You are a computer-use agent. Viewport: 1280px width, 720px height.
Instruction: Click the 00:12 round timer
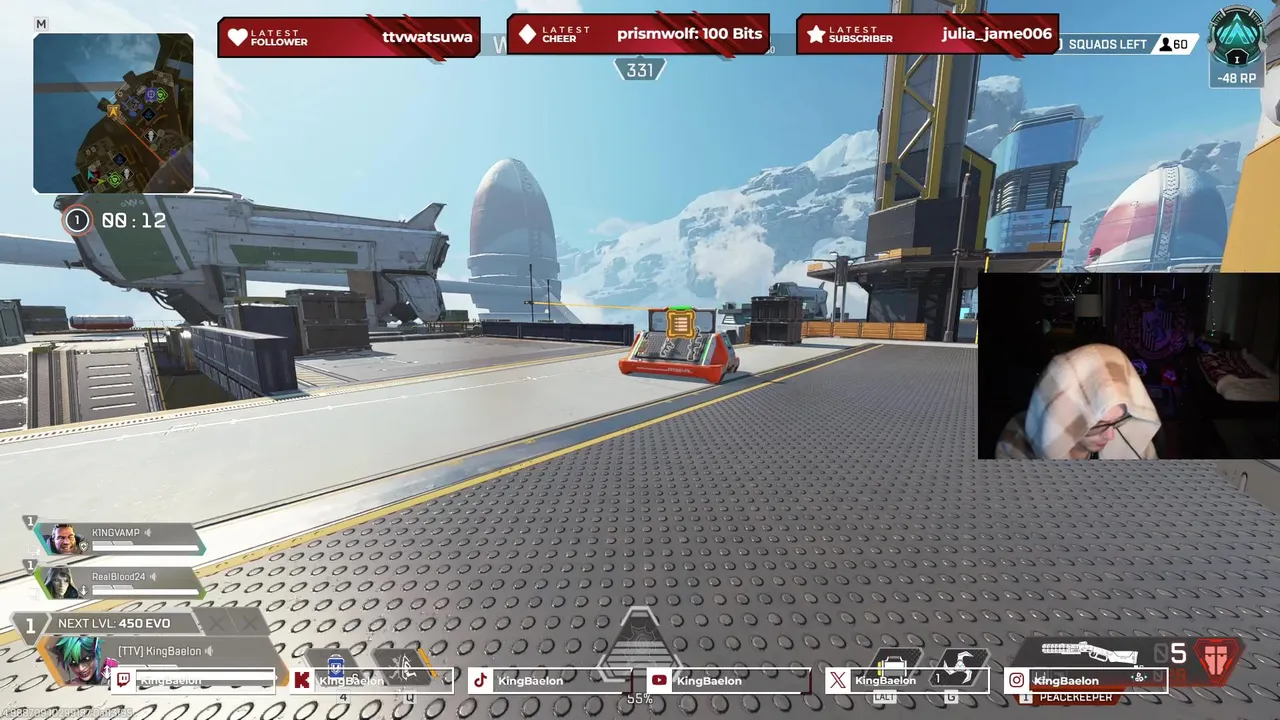coord(134,221)
